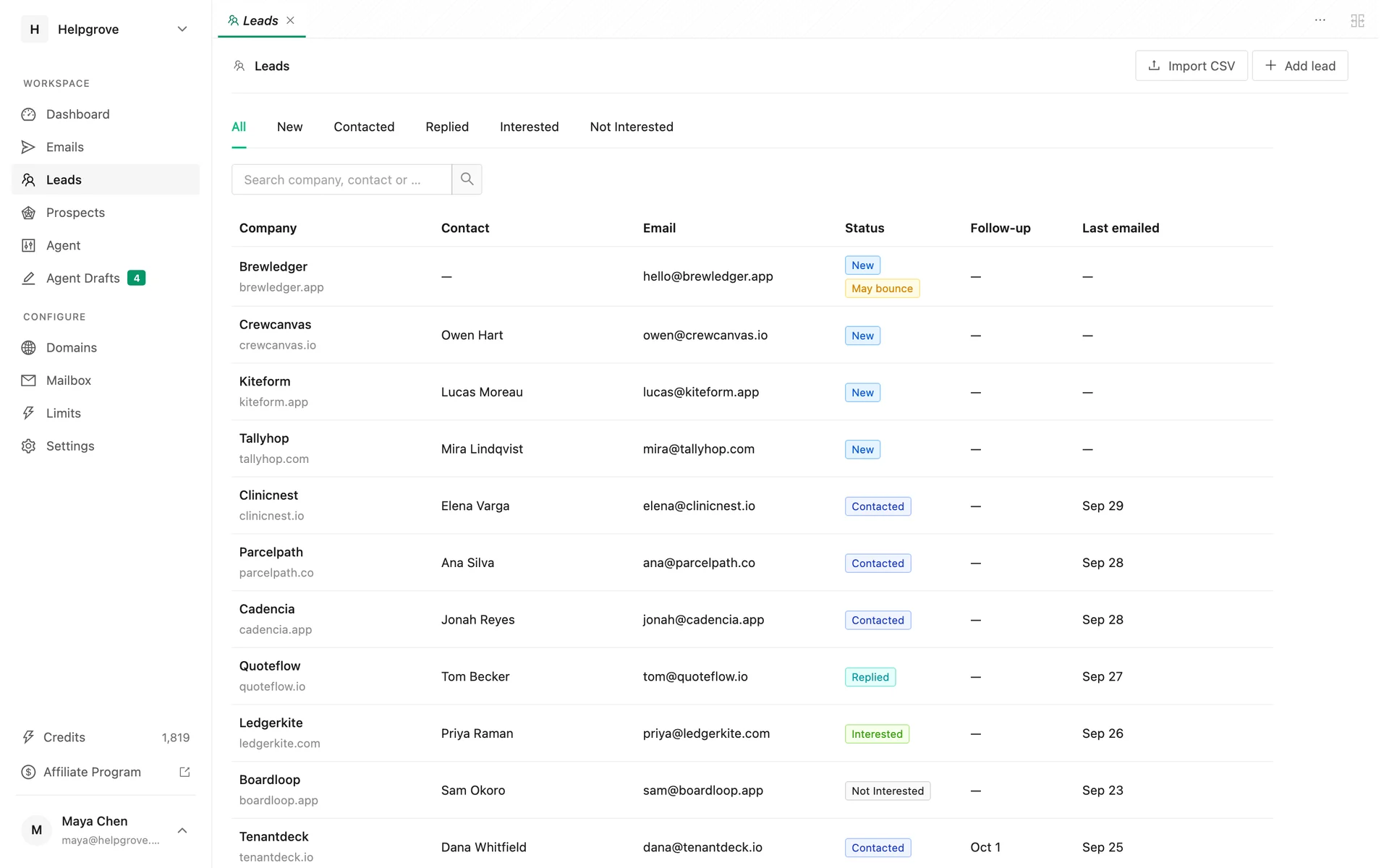This screenshot has height=868, width=1389.
Task: Switch to the Not Interested tab
Action: [632, 127]
